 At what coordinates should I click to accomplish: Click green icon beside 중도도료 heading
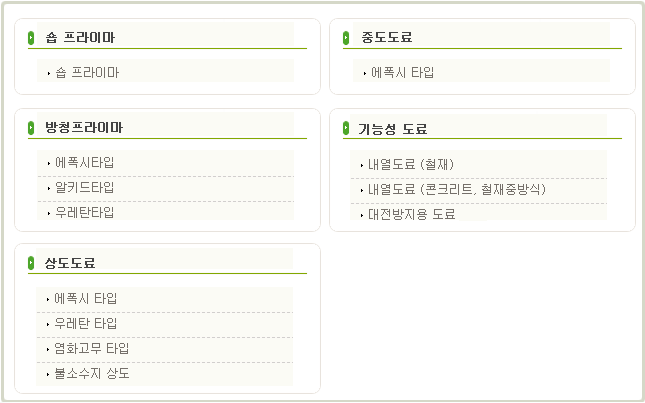[346, 38]
